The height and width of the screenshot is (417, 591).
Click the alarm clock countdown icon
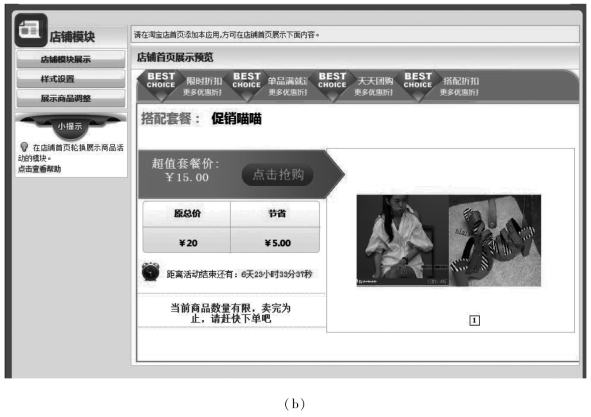click(x=150, y=271)
